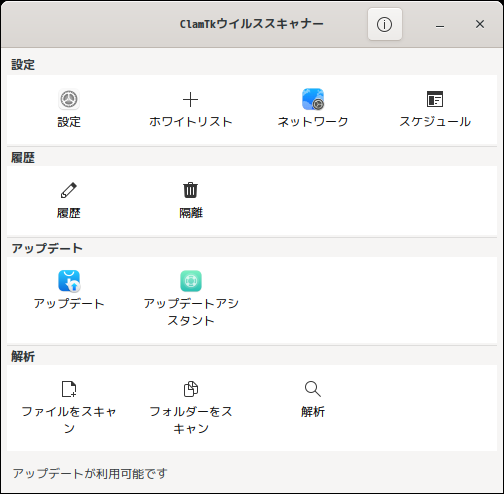Click the アップデートが利用可能です status message
Image resolution: width=504 pixels, height=494 pixels.
click(x=90, y=473)
